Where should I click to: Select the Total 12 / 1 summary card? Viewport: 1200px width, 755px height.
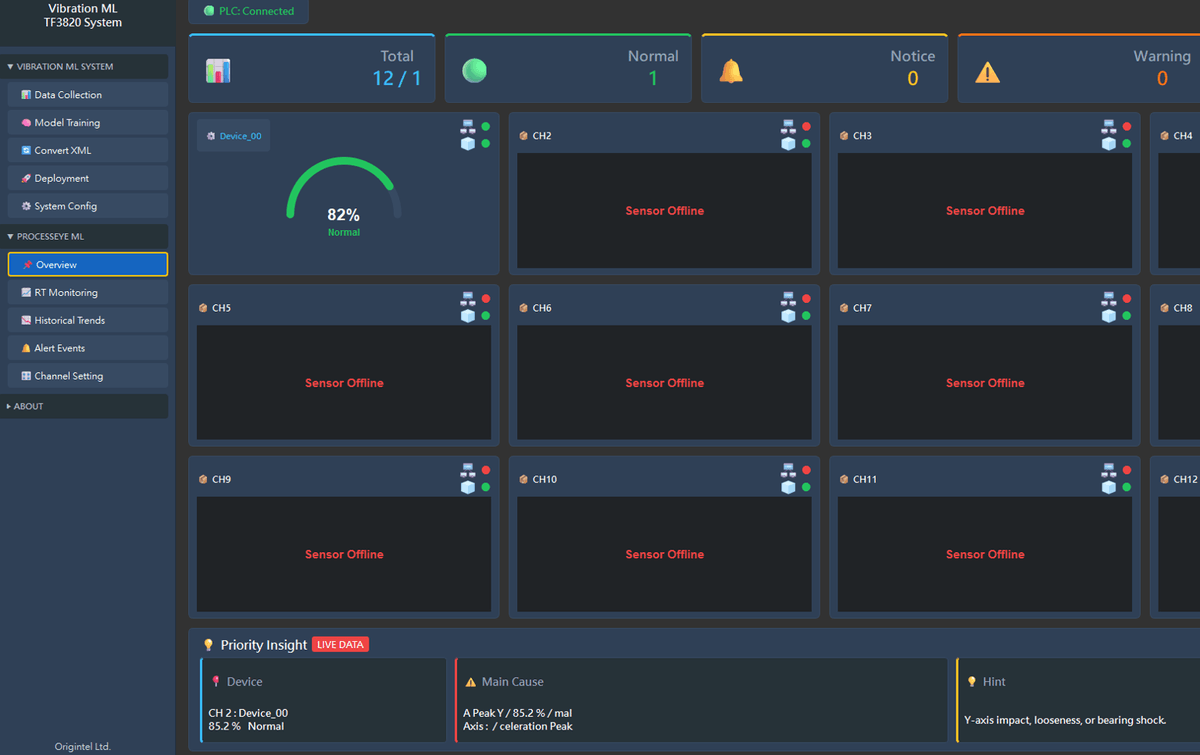pyautogui.click(x=312, y=69)
